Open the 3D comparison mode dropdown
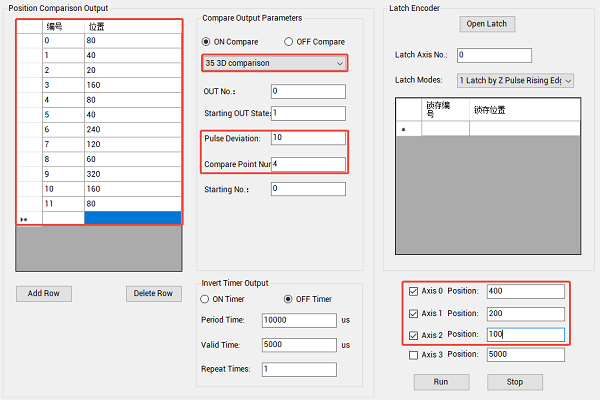The width and height of the screenshot is (600, 400). 274,63
